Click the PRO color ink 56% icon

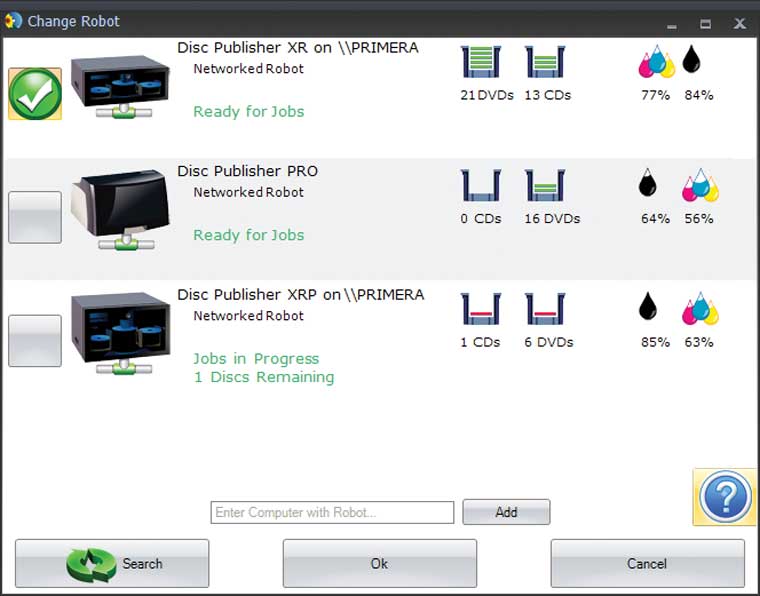click(700, 185)
